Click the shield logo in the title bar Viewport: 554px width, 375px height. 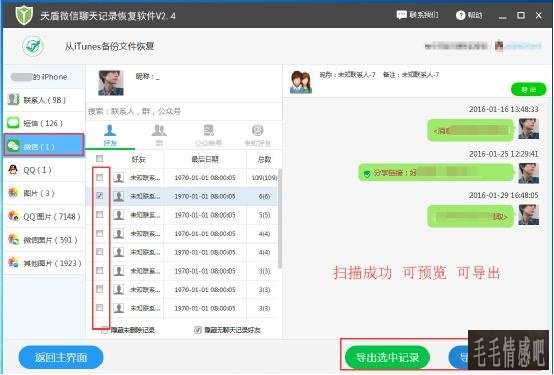click(x=24, y=15)
